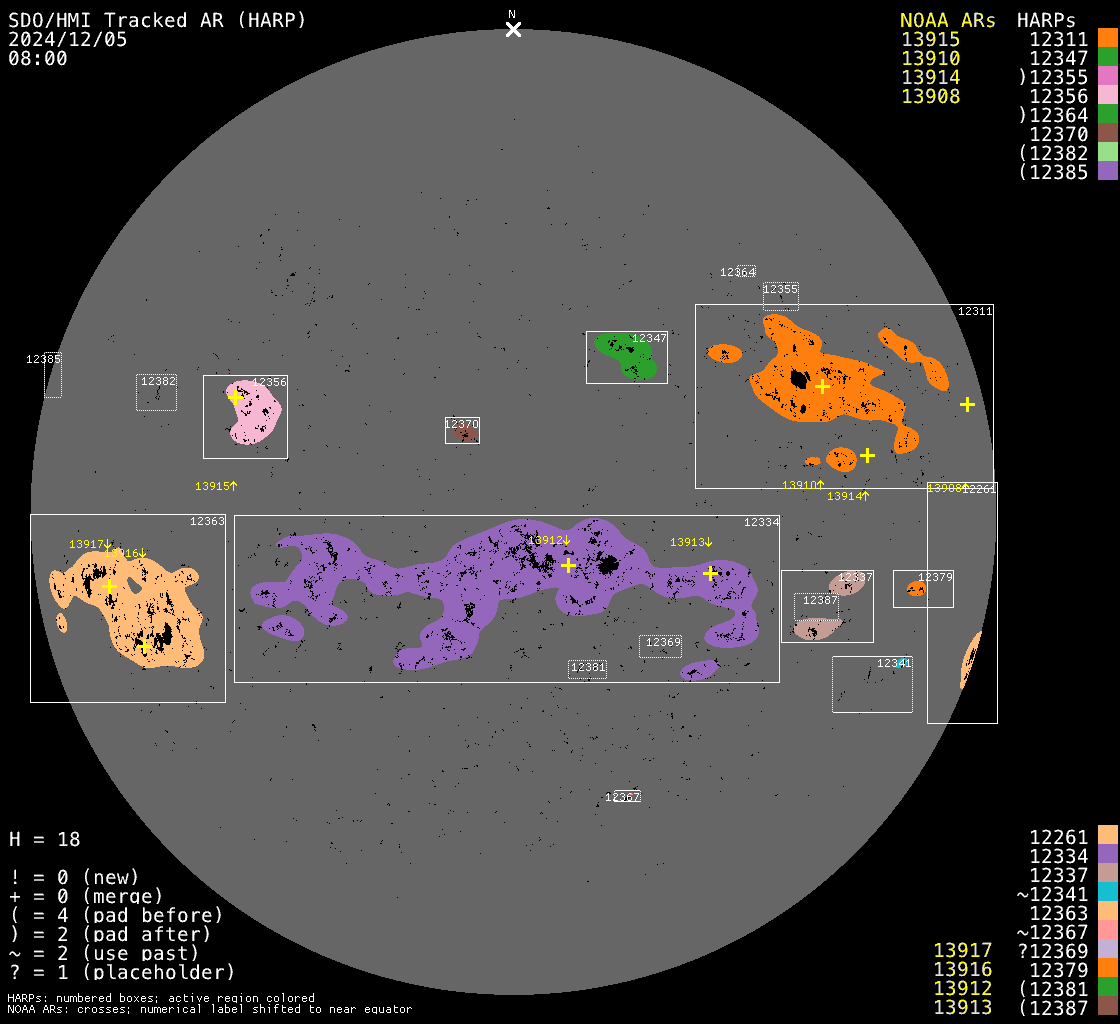1120x1024 pixels.
Task: Select the yellow cross below the 13913 label
Action: pos(710,573)
